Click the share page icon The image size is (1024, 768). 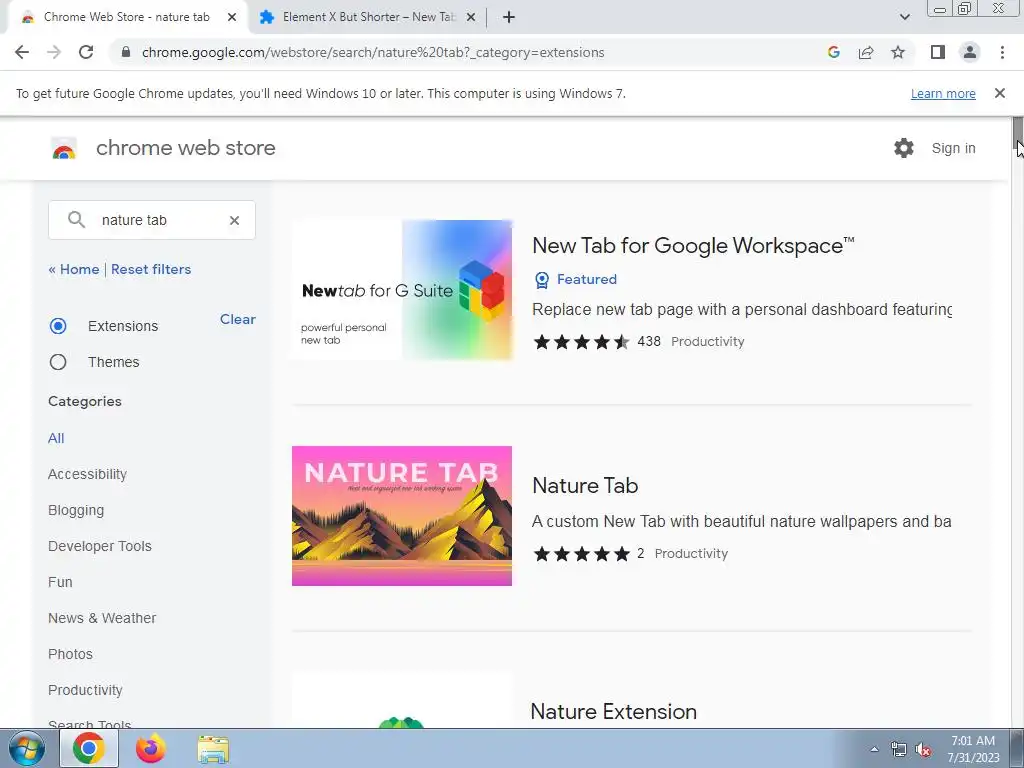pyautogui.click(x=866, y=52)
